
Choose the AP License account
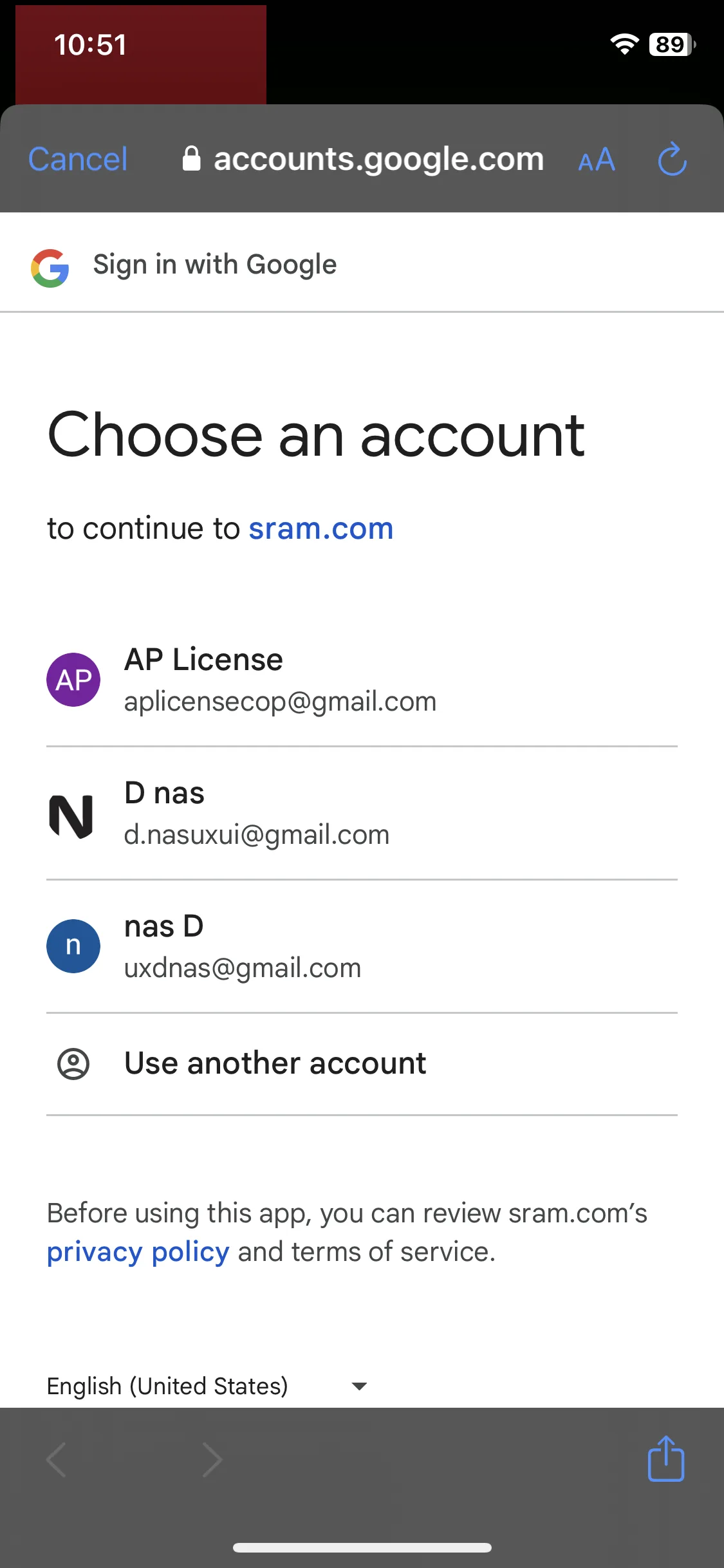point(362,680)
